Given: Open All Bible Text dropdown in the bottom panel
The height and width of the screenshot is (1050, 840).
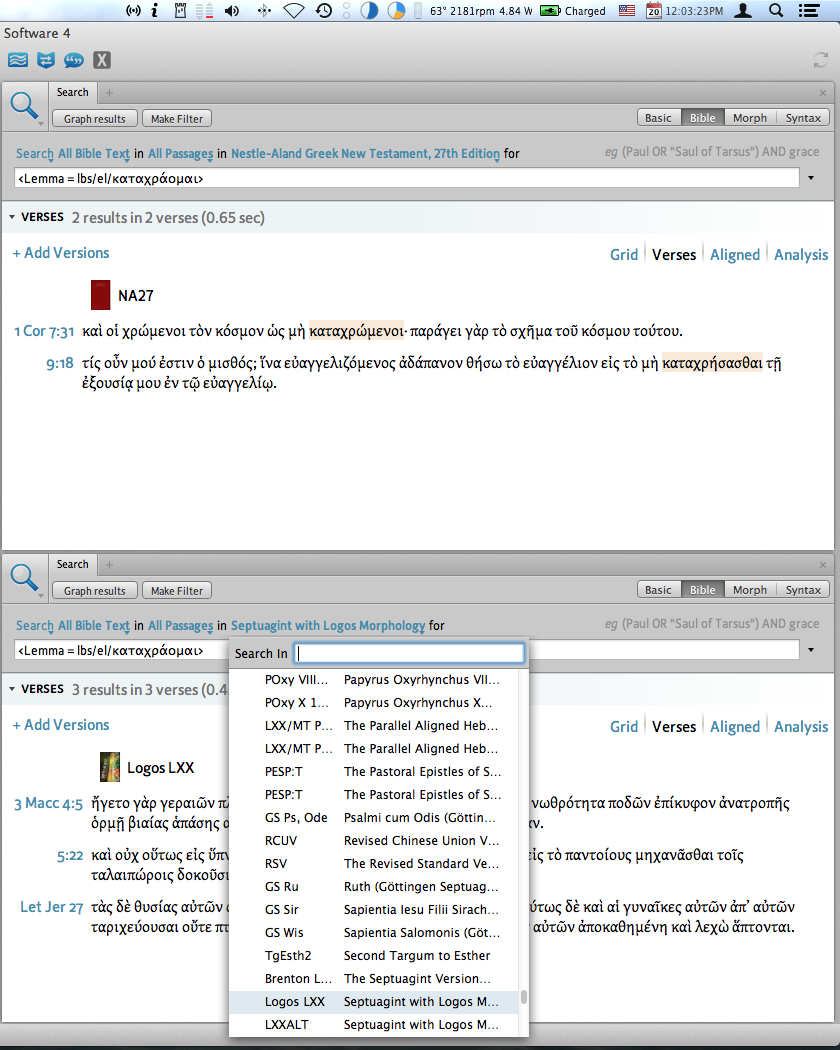Looking at the screenshot, I should (x=94, y=625).
